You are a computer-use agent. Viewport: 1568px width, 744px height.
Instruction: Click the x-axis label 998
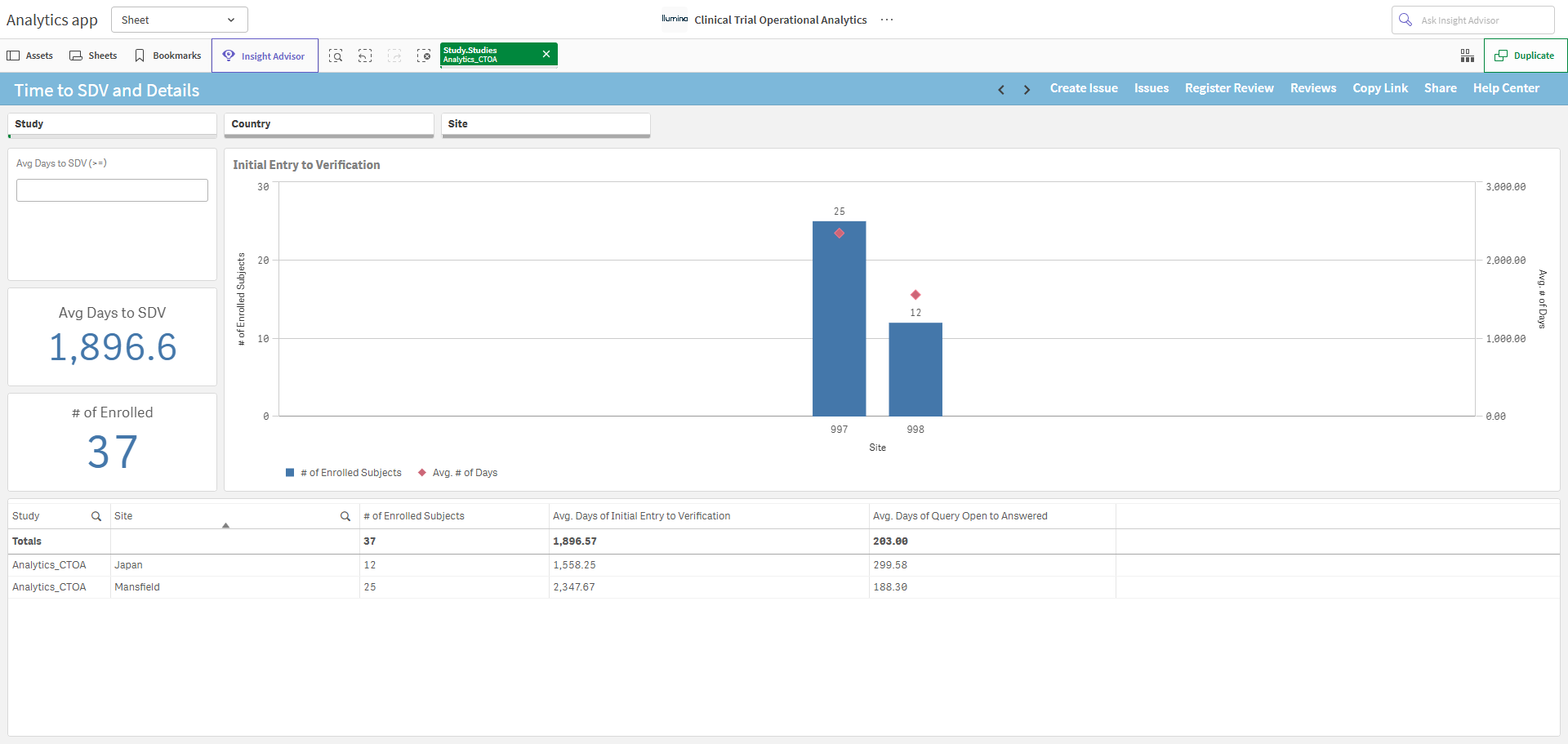click(x=915, y=430)
